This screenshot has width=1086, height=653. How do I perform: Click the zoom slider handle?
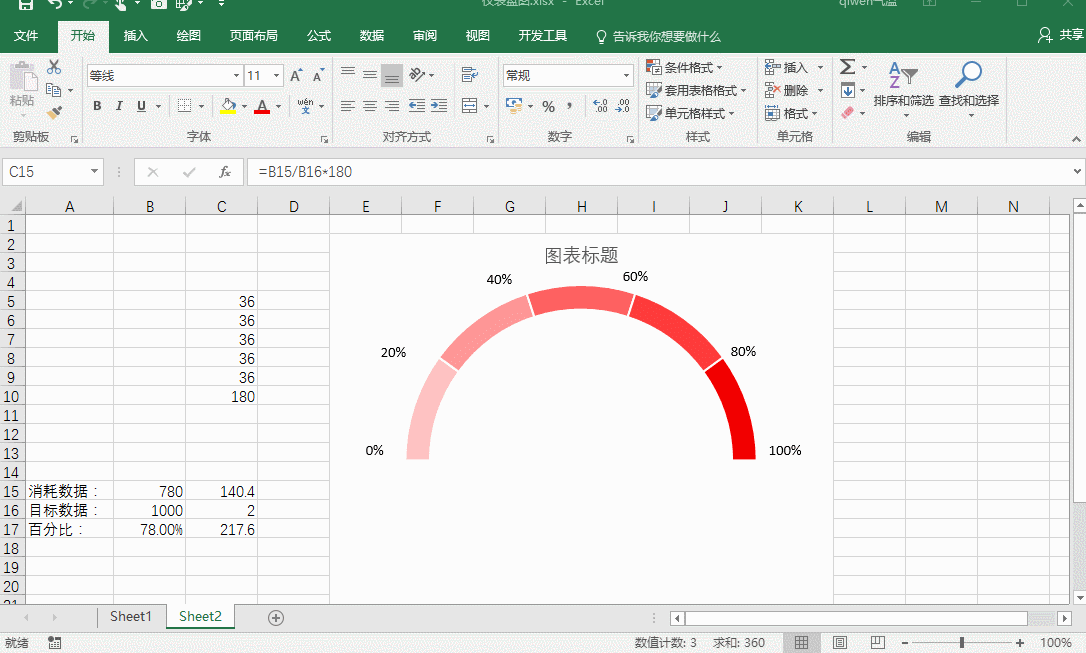pyautogui.click(x=961, y=643)
